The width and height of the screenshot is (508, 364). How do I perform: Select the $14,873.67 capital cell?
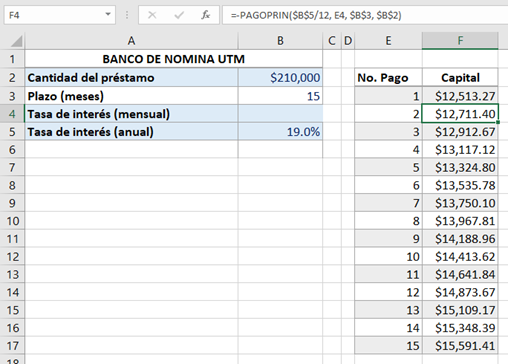[x=460, y=292]
